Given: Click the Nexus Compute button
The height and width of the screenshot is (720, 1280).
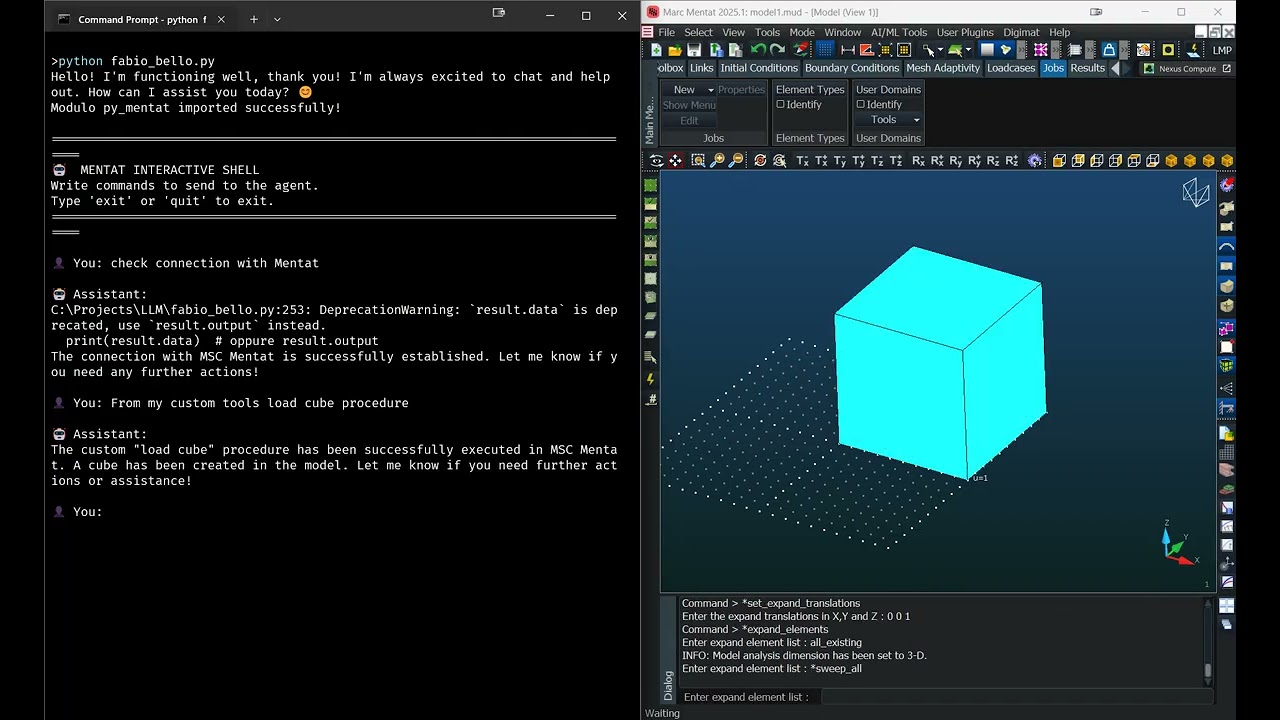Looking at the screenshot, I should coord(1187,68).
